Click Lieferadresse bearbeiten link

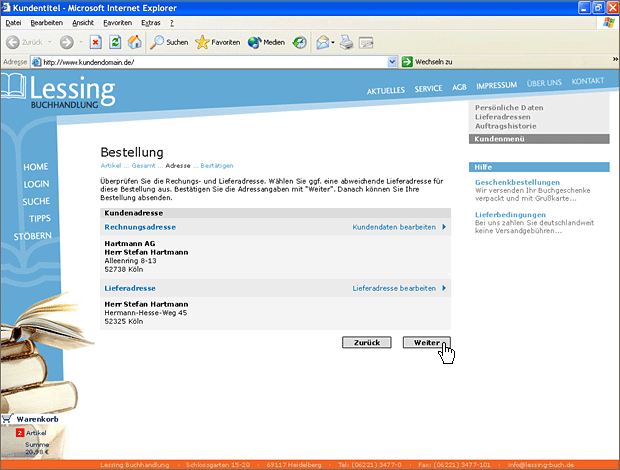394,288
